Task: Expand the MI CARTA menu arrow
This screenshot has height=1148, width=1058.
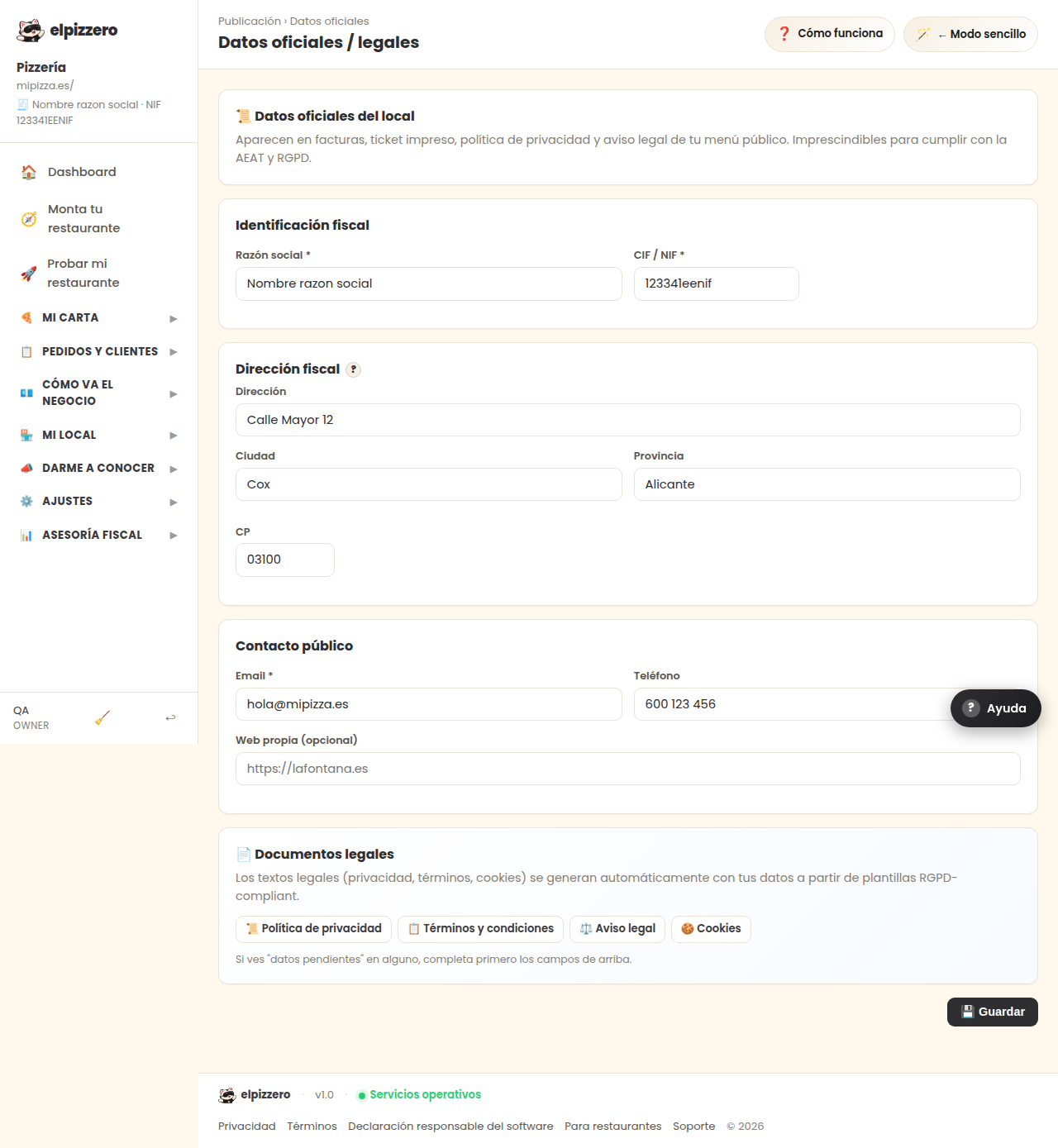Action: pyautogui.click(x=174, y=318)
